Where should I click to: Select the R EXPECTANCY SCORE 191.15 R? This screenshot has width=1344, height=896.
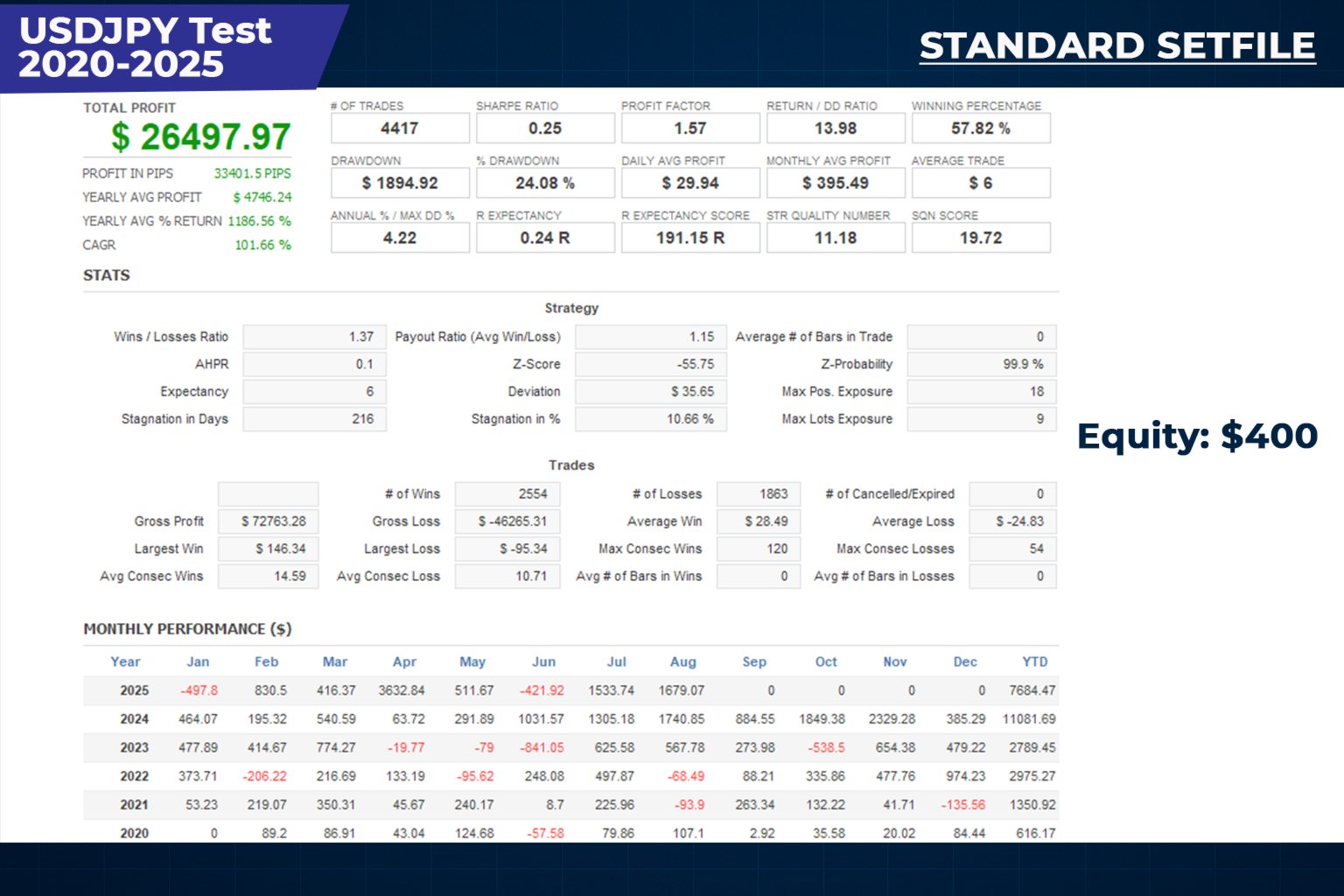pos(689,237)
